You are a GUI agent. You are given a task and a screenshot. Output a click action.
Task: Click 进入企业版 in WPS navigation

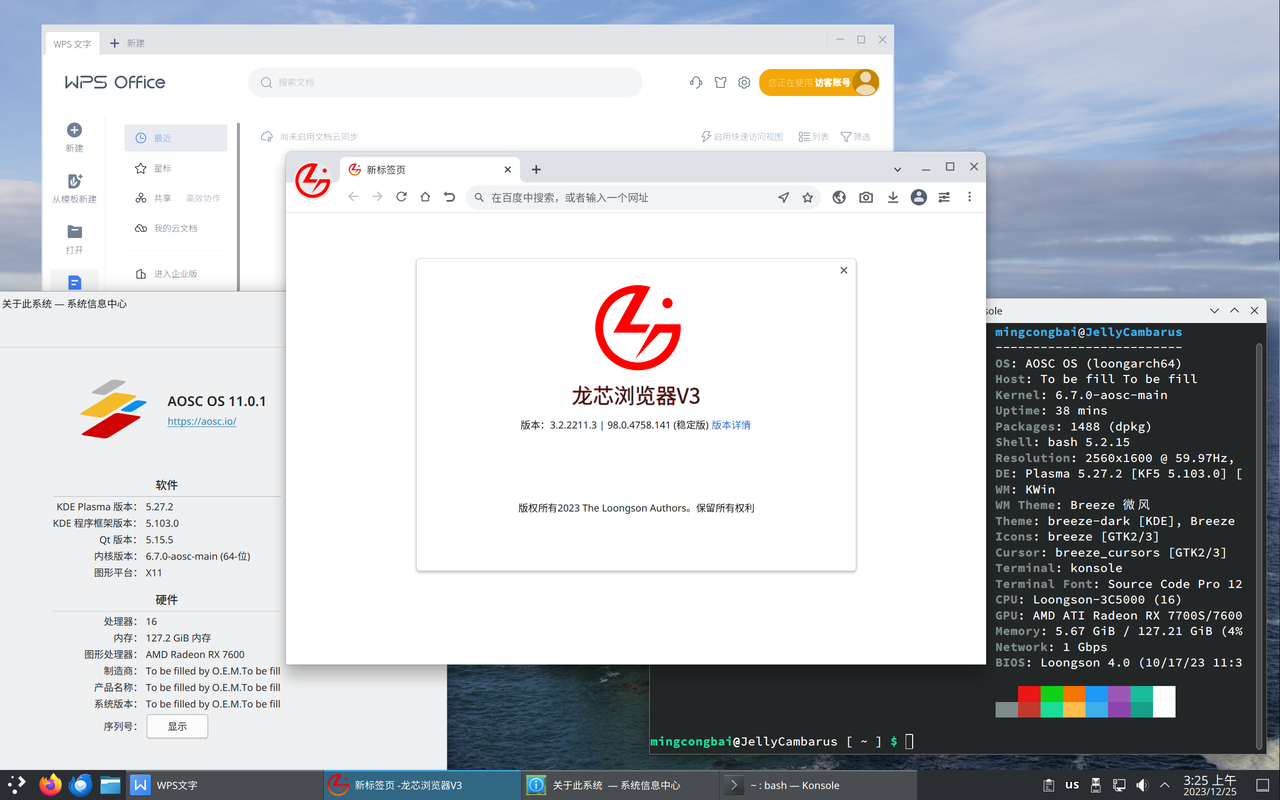[166, 273]
